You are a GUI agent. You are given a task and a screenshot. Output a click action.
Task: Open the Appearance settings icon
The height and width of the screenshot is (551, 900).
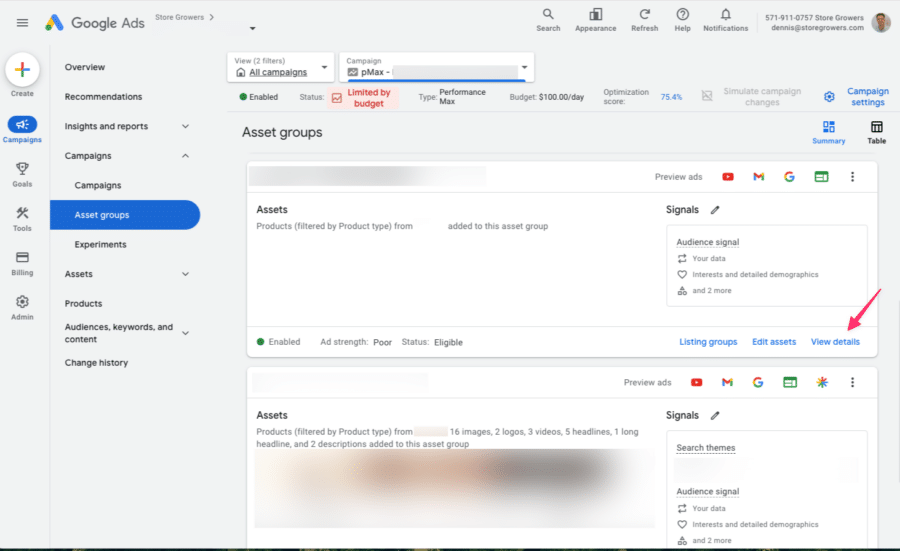pos(595,20)
